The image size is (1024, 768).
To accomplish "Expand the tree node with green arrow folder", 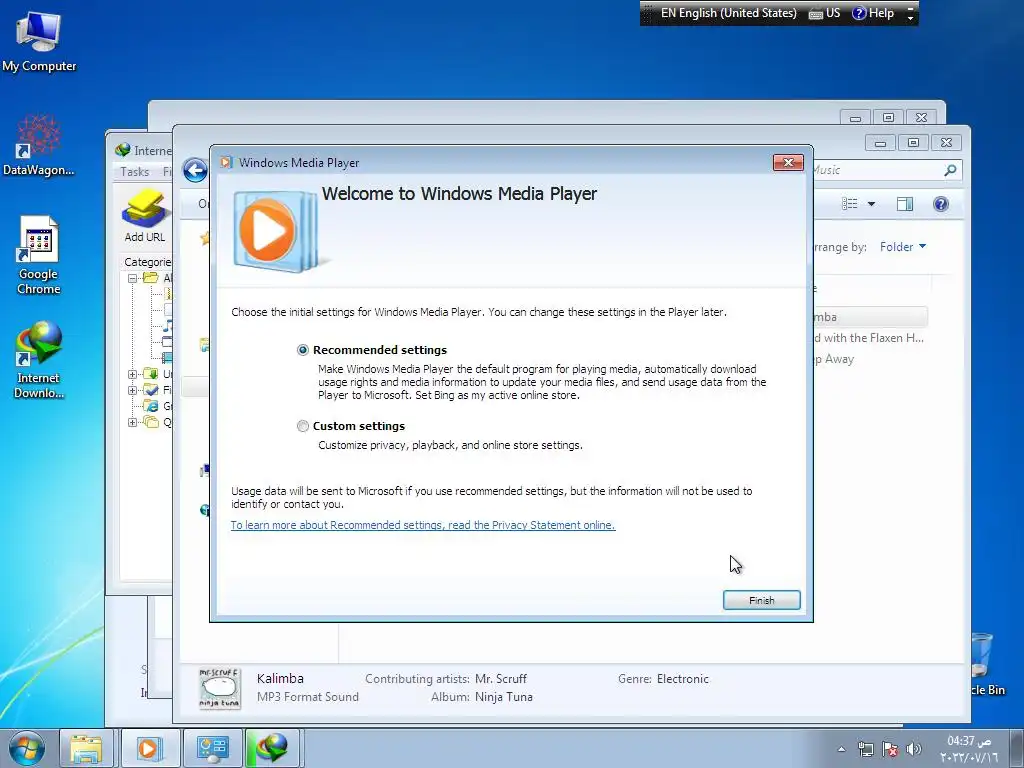I will point(133,374).
